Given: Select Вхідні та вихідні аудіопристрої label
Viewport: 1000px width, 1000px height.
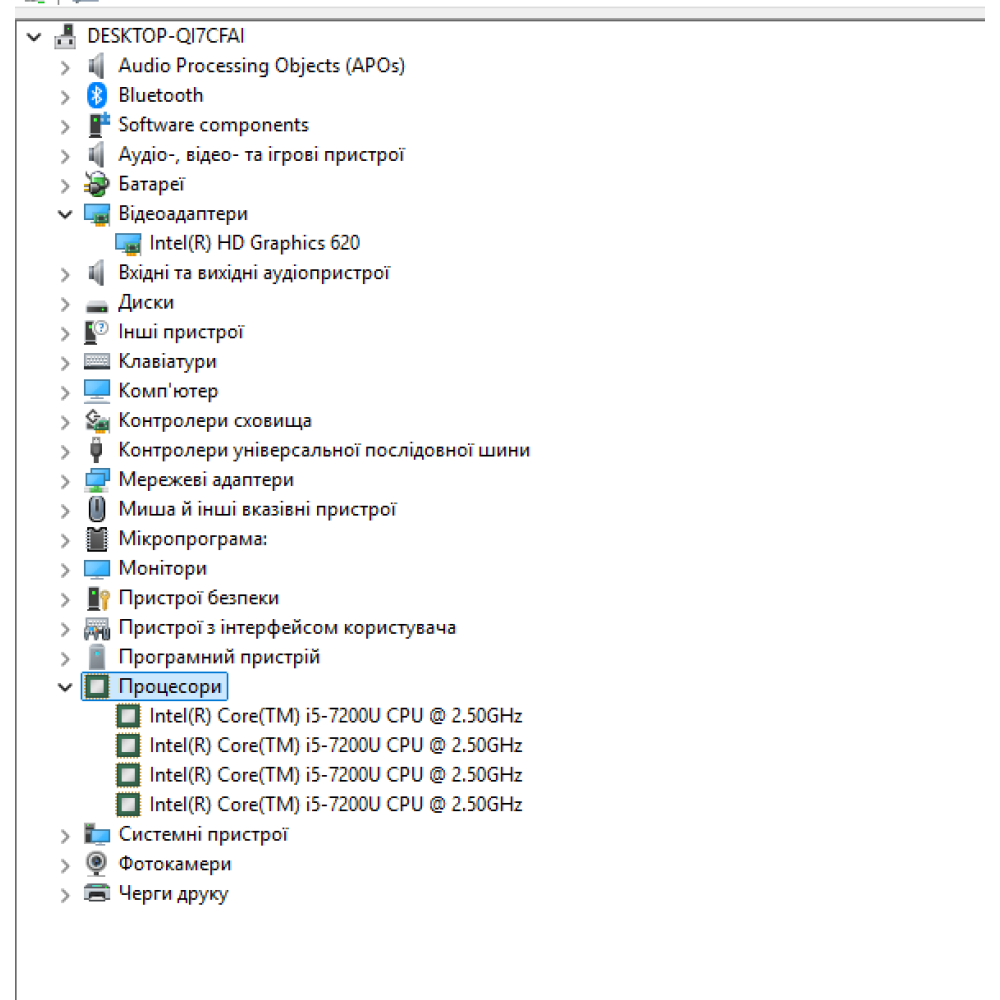Looking at the screenshot, I should pyautogui.click(x=254, y=273).
